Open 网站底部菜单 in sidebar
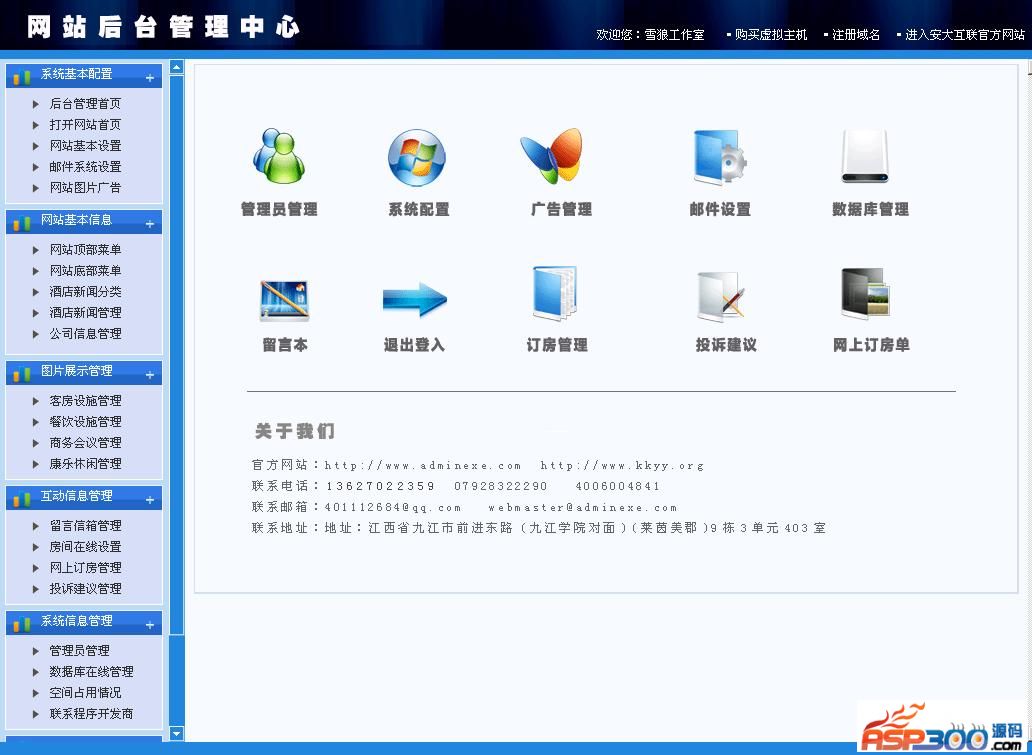 [86, 271]
